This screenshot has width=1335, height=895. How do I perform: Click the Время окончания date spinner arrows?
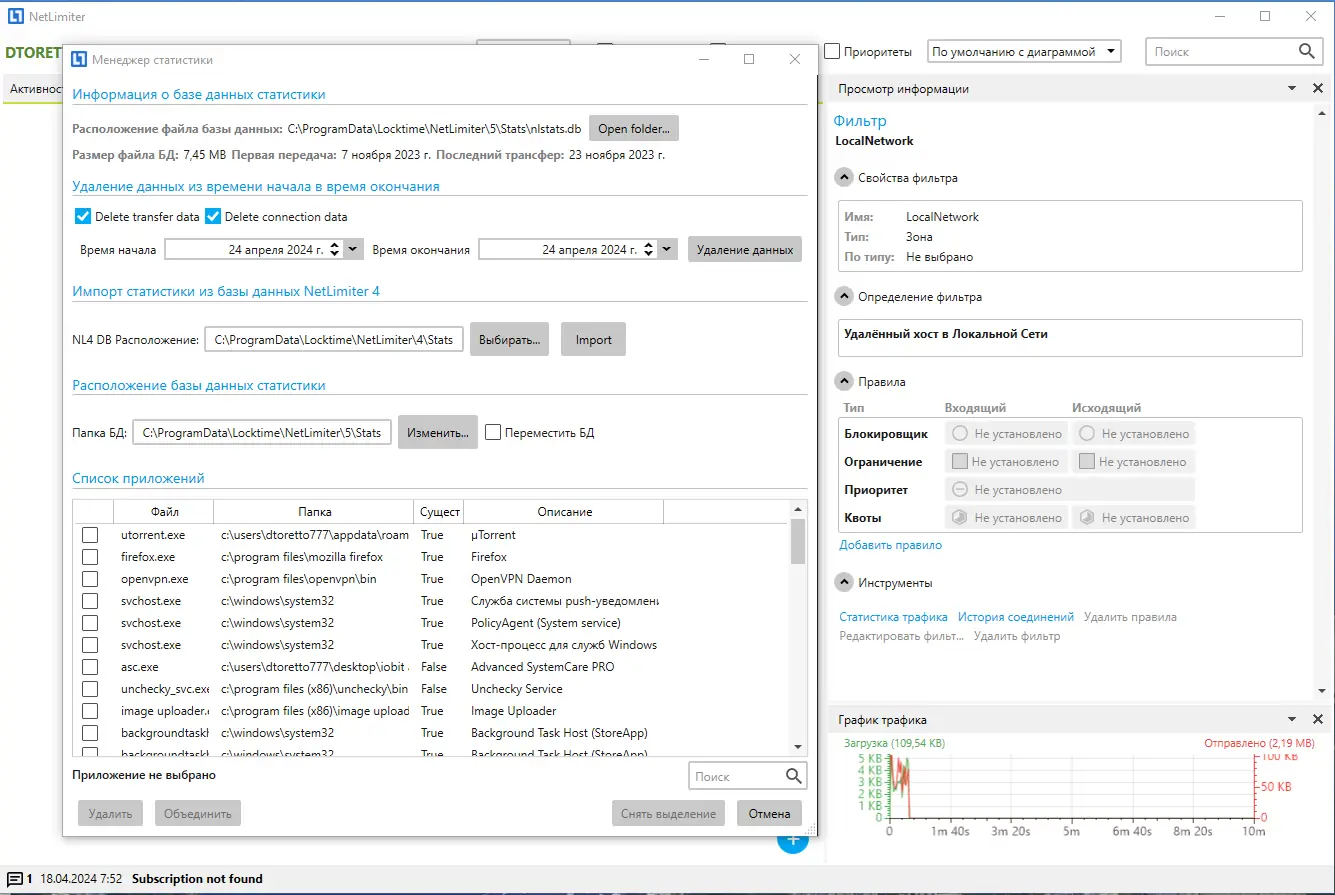coord(649,249)
